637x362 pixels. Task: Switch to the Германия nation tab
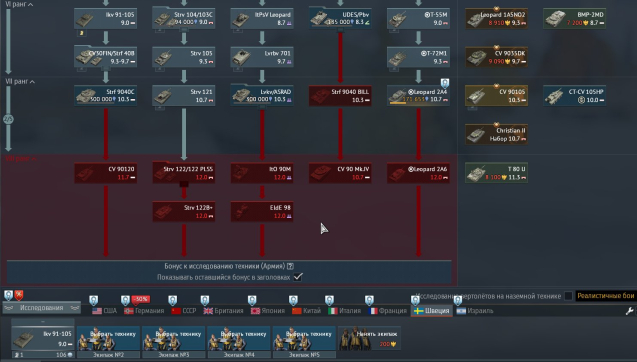click(x=144, y=311)
